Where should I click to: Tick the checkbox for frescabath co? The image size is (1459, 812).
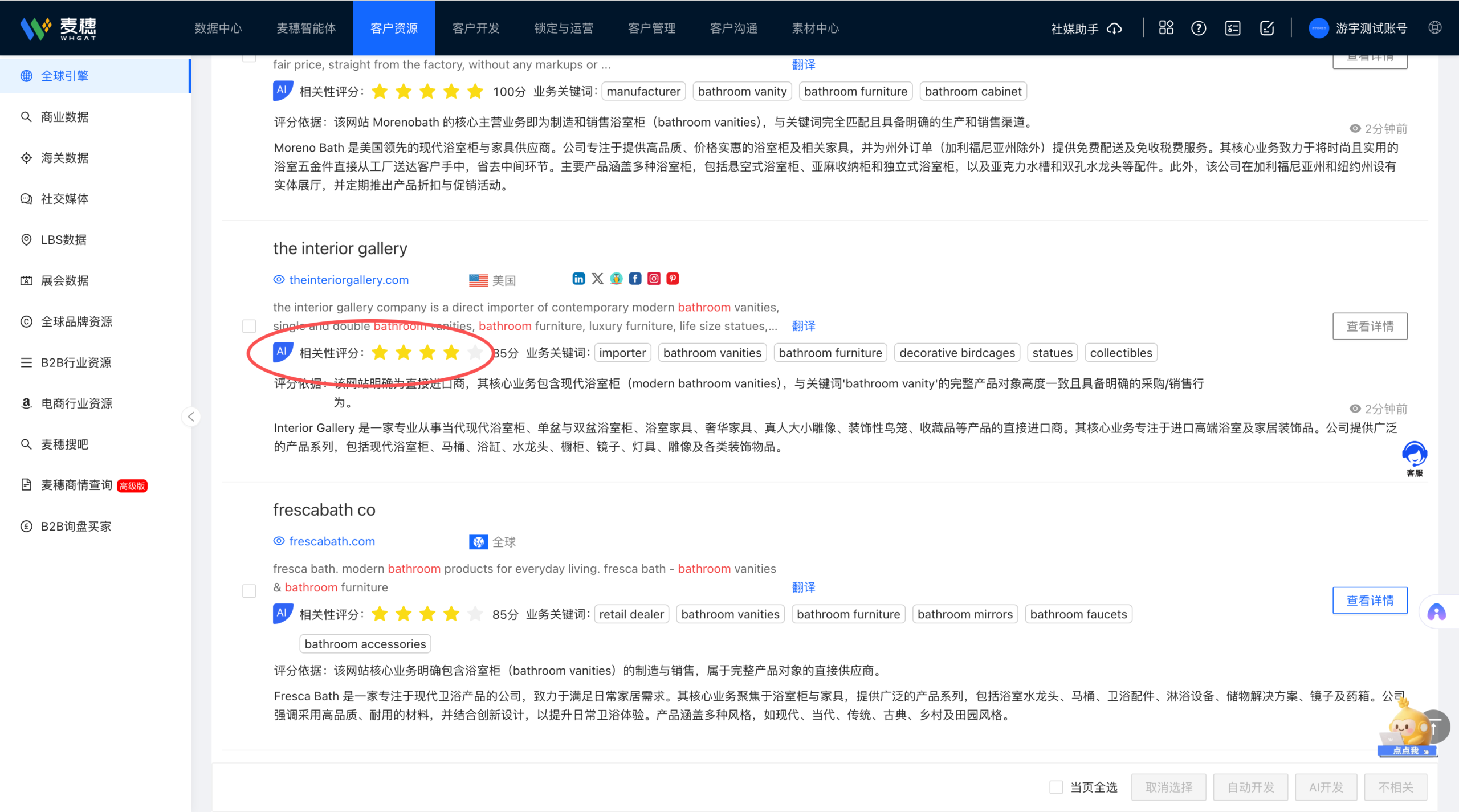click(x=249, y=591)
